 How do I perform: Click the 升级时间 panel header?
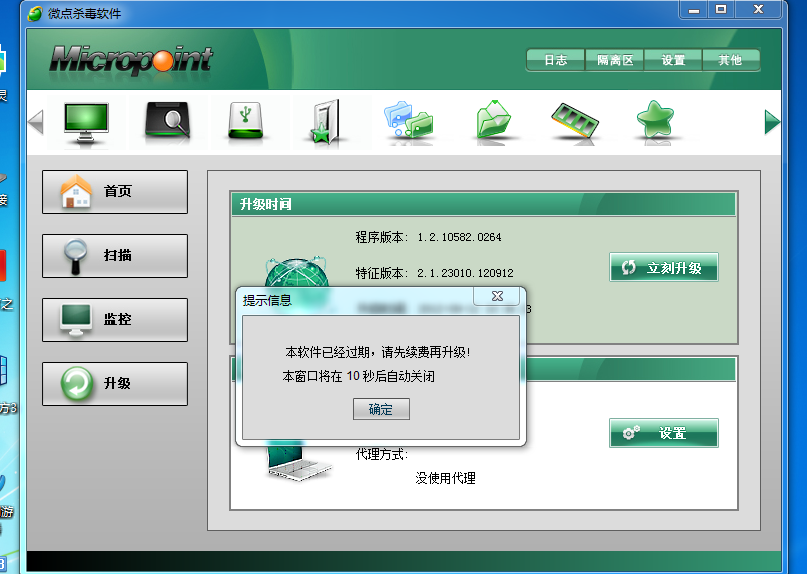tap(483, 204)
